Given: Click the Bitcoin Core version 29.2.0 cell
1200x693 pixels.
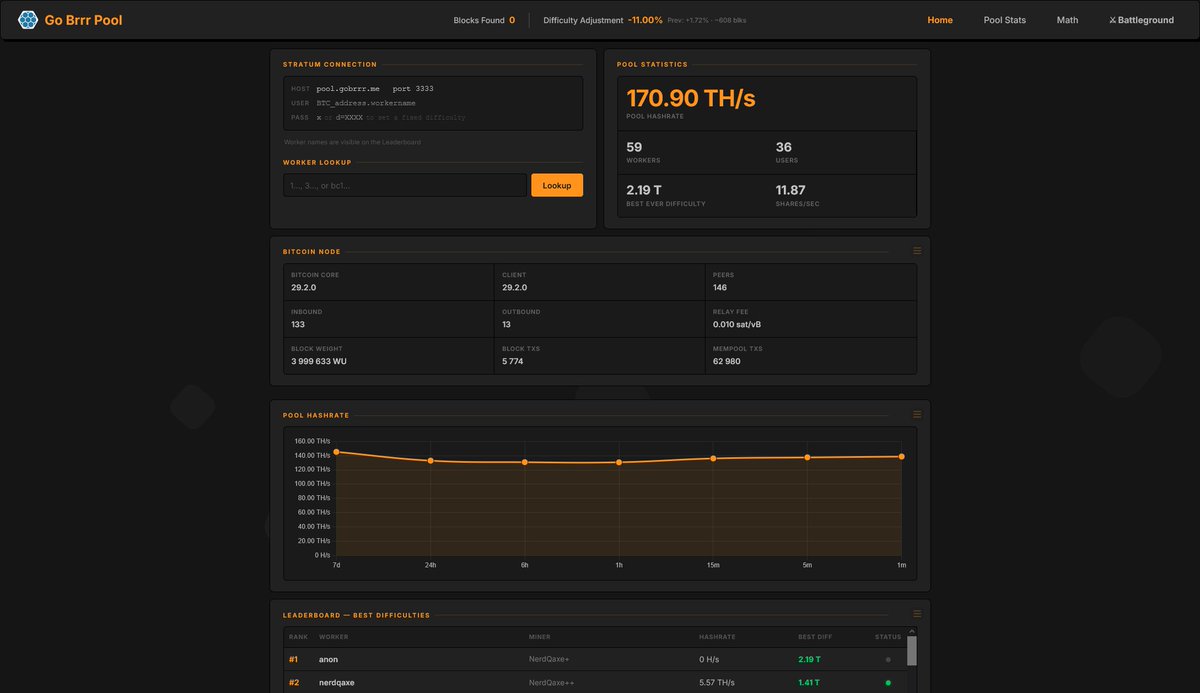Looking at the screenshot, I should [388, 282].
